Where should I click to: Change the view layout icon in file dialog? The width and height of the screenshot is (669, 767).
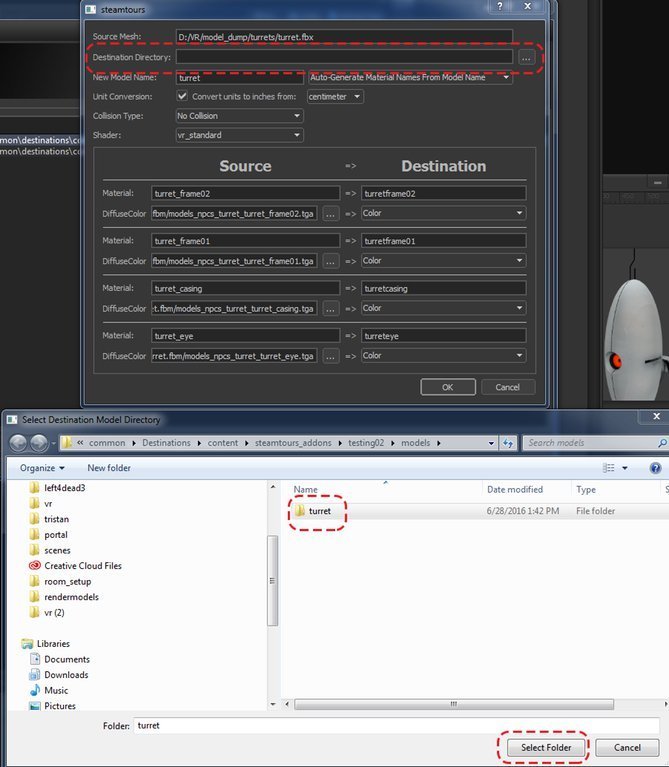pos(609,468)
